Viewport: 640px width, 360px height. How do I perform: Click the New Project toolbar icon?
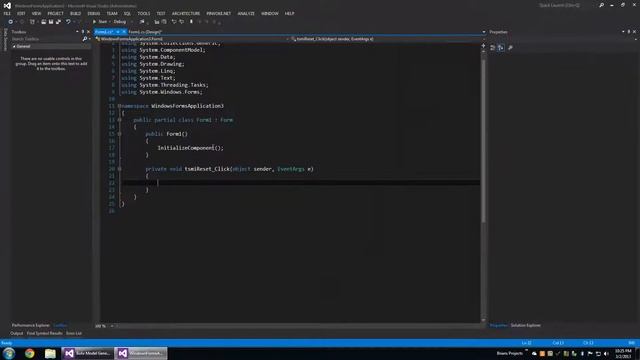(x=32, y=22)
